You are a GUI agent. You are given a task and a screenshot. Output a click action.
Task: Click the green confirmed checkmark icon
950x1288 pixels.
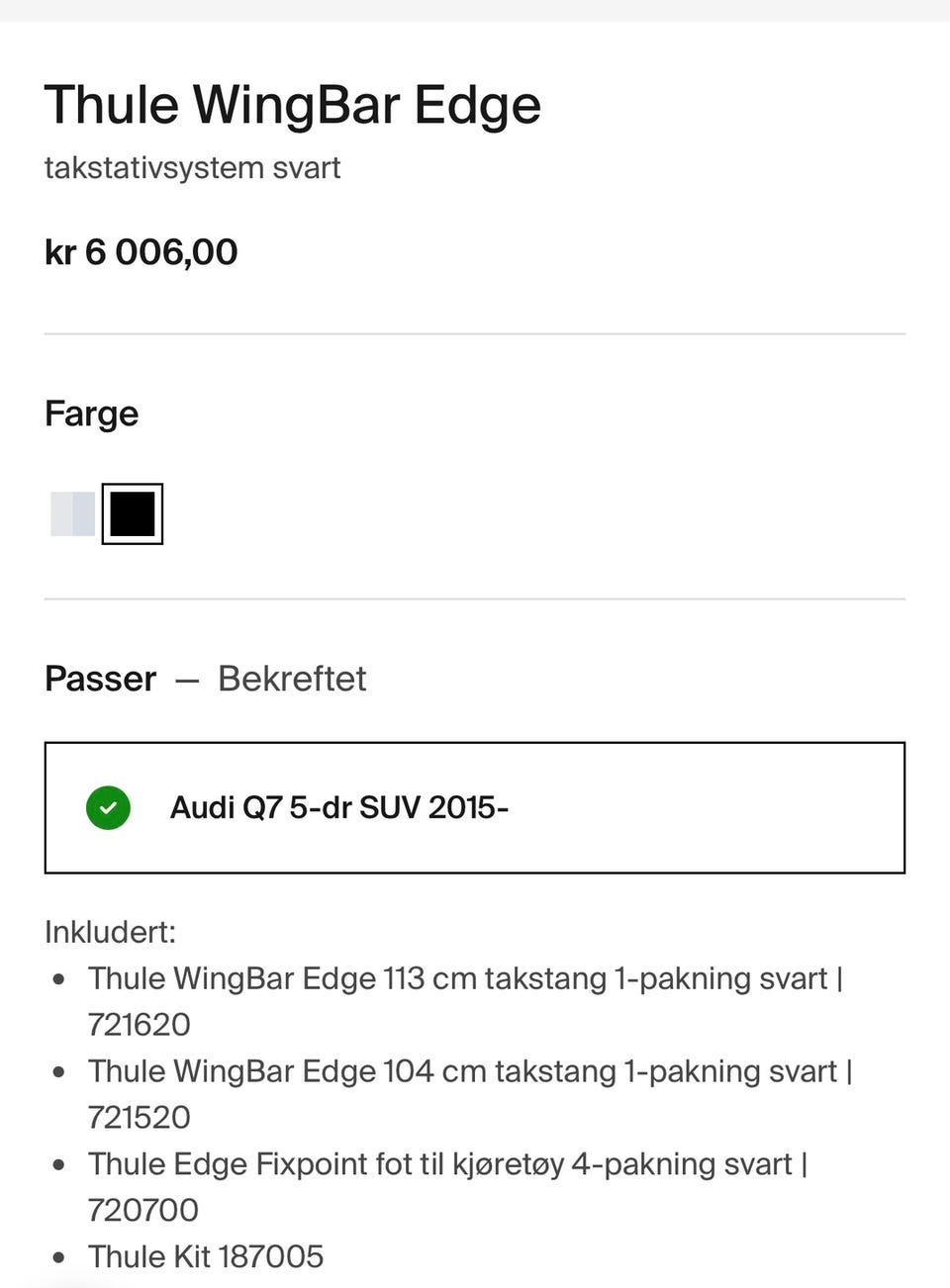pyautogui.click(x=108, y=807)
